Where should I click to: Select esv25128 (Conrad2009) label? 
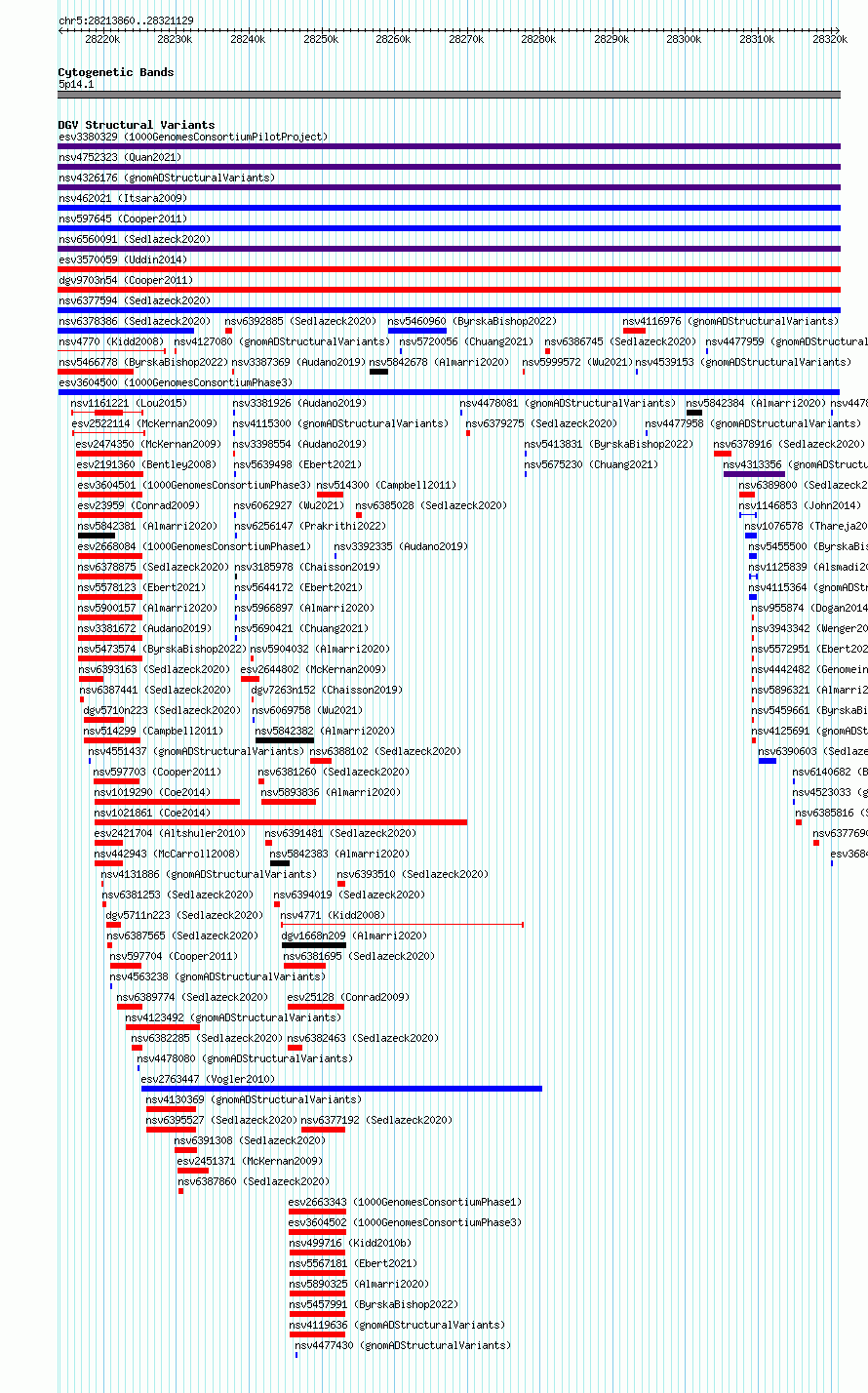point(349,997)
